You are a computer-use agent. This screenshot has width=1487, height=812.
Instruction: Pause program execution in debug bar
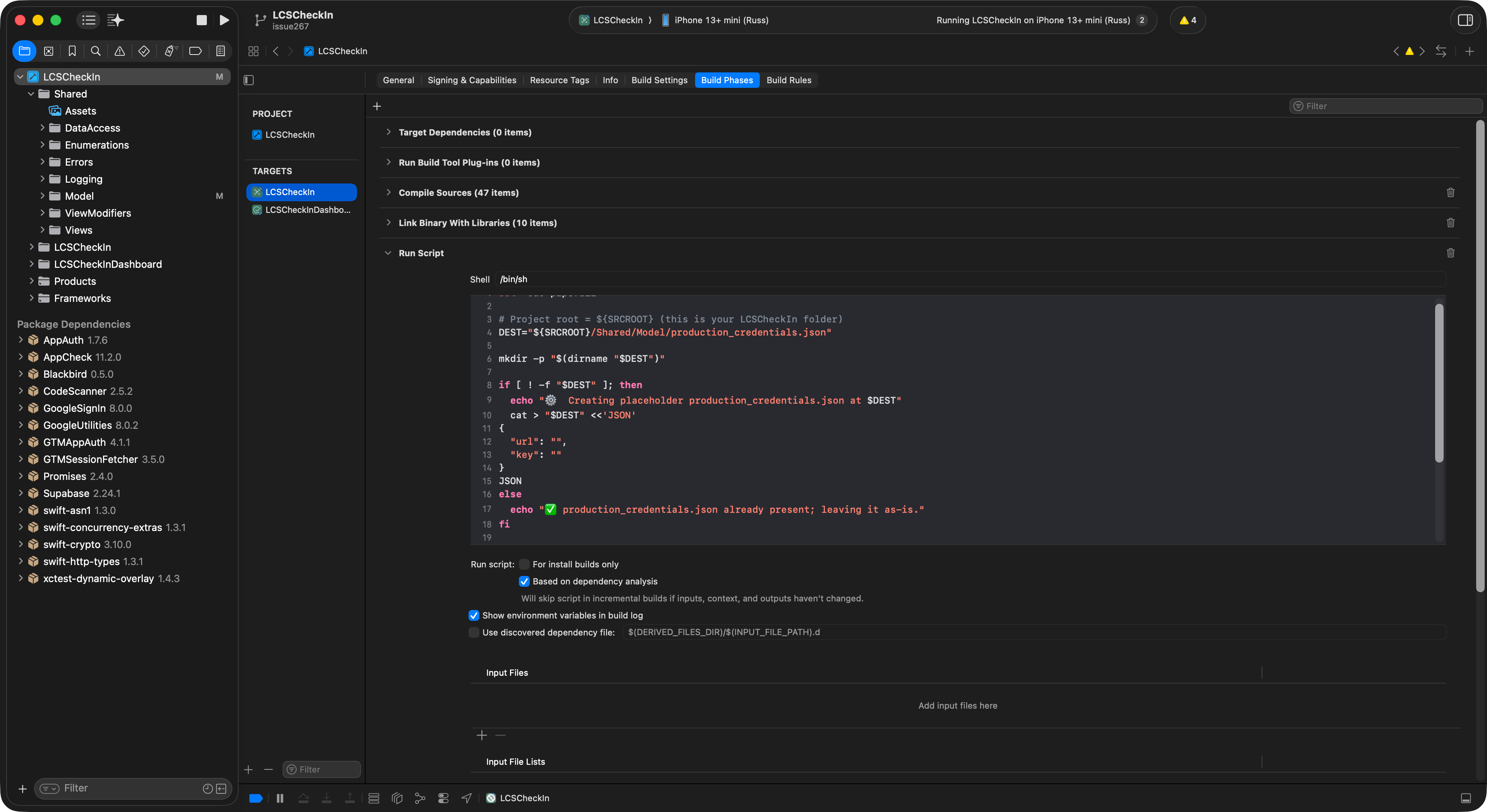[x=280, y=798]
